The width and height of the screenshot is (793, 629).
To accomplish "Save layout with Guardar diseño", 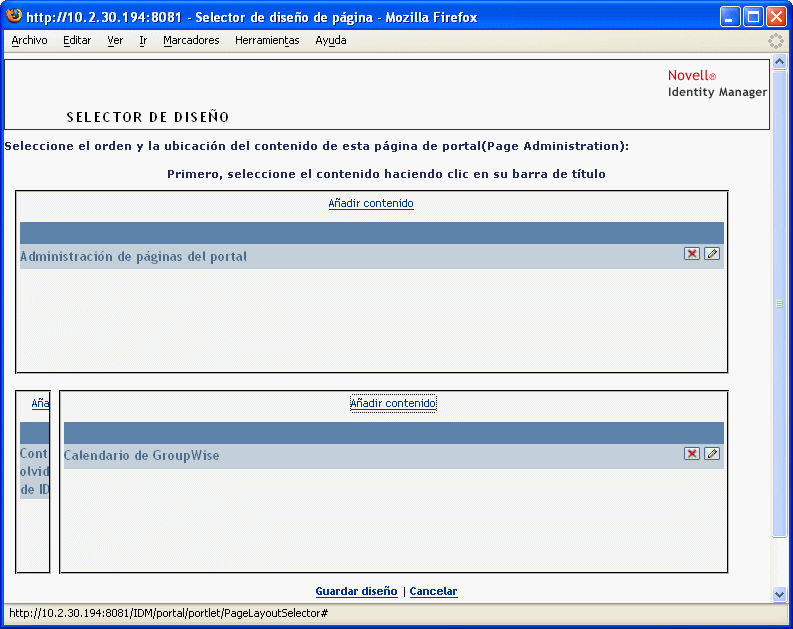I will click(356, 591).
